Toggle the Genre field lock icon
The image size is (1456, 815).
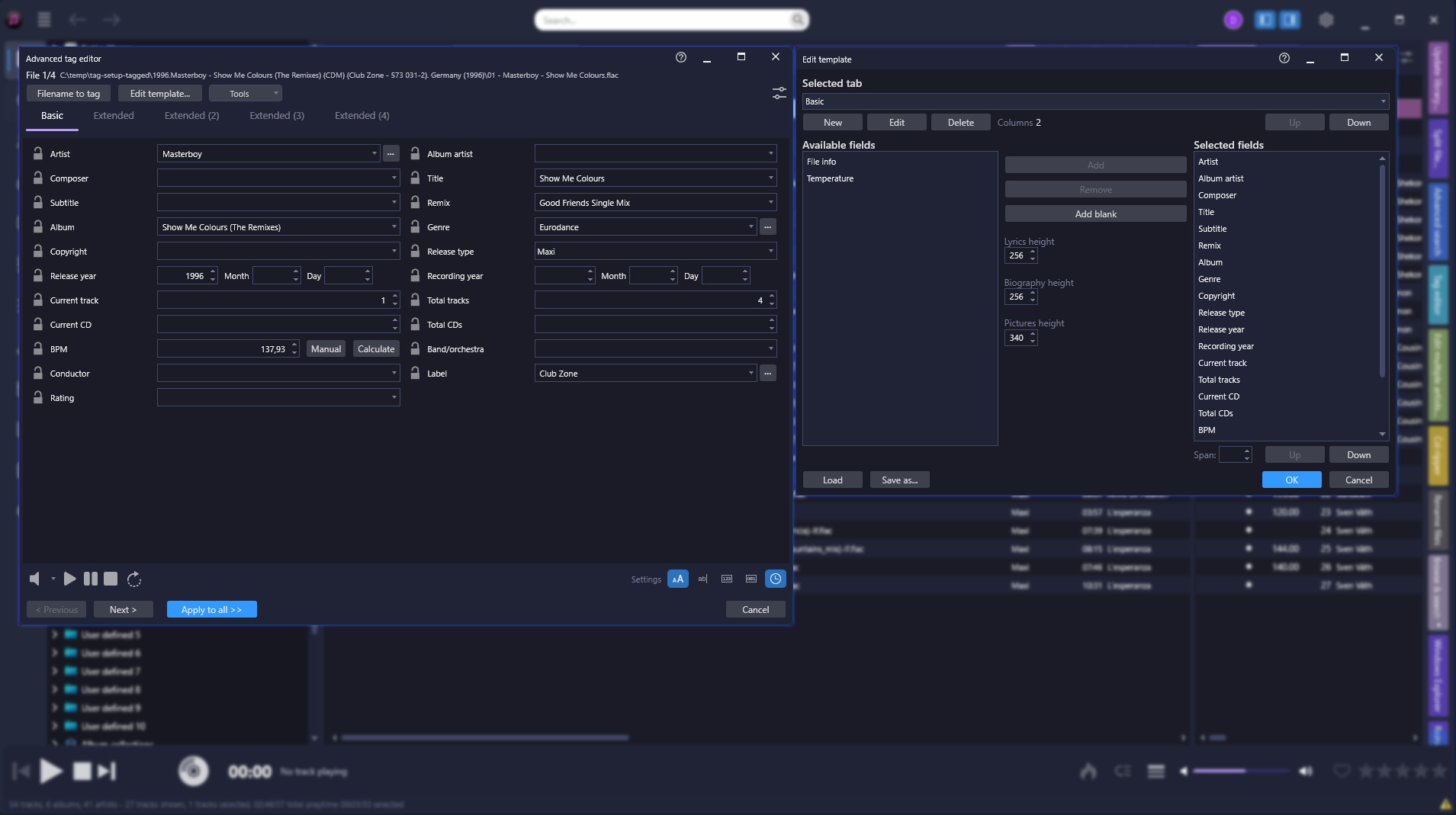[x=415, y=226]
